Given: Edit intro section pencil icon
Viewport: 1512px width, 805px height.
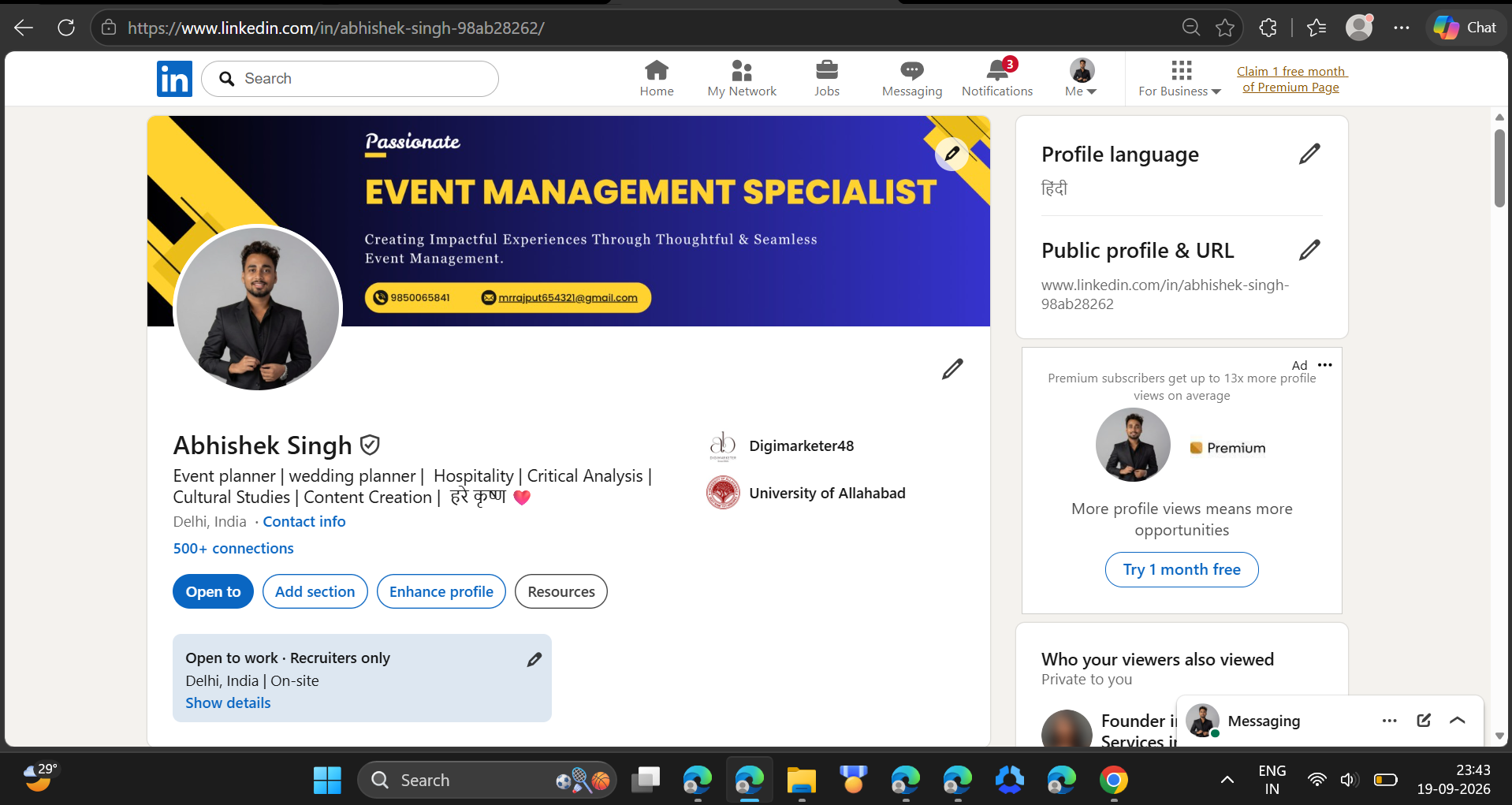Looking at the screenshot, I should 952,369.
